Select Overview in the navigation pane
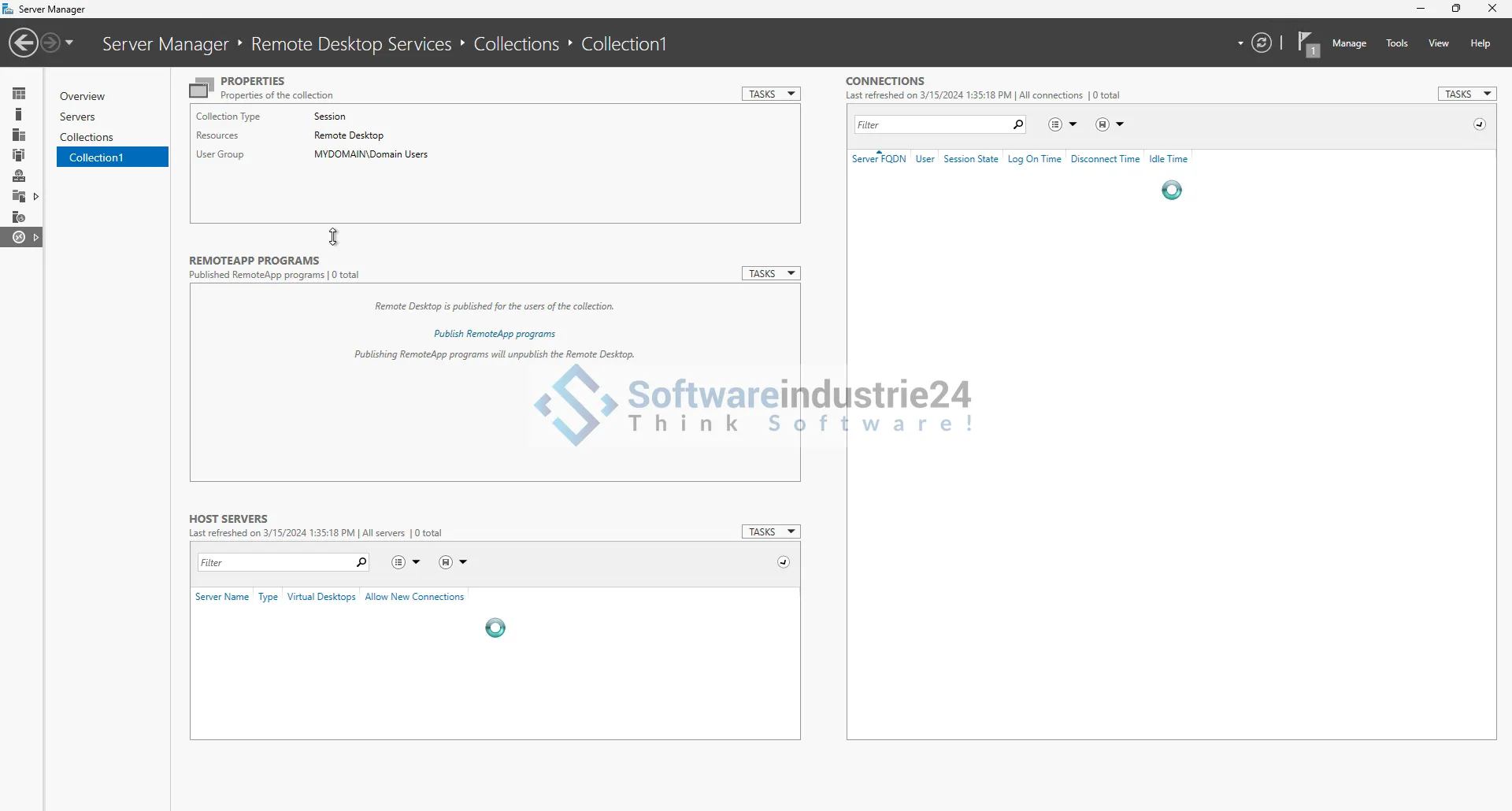The height and width of the screenshot is (811, 1512). [82, 96]
